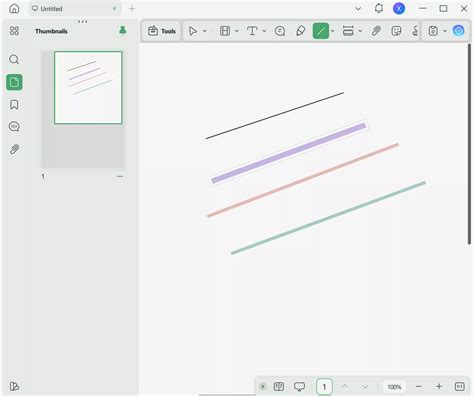Add a new tab with plus

[x=132, y=9]
